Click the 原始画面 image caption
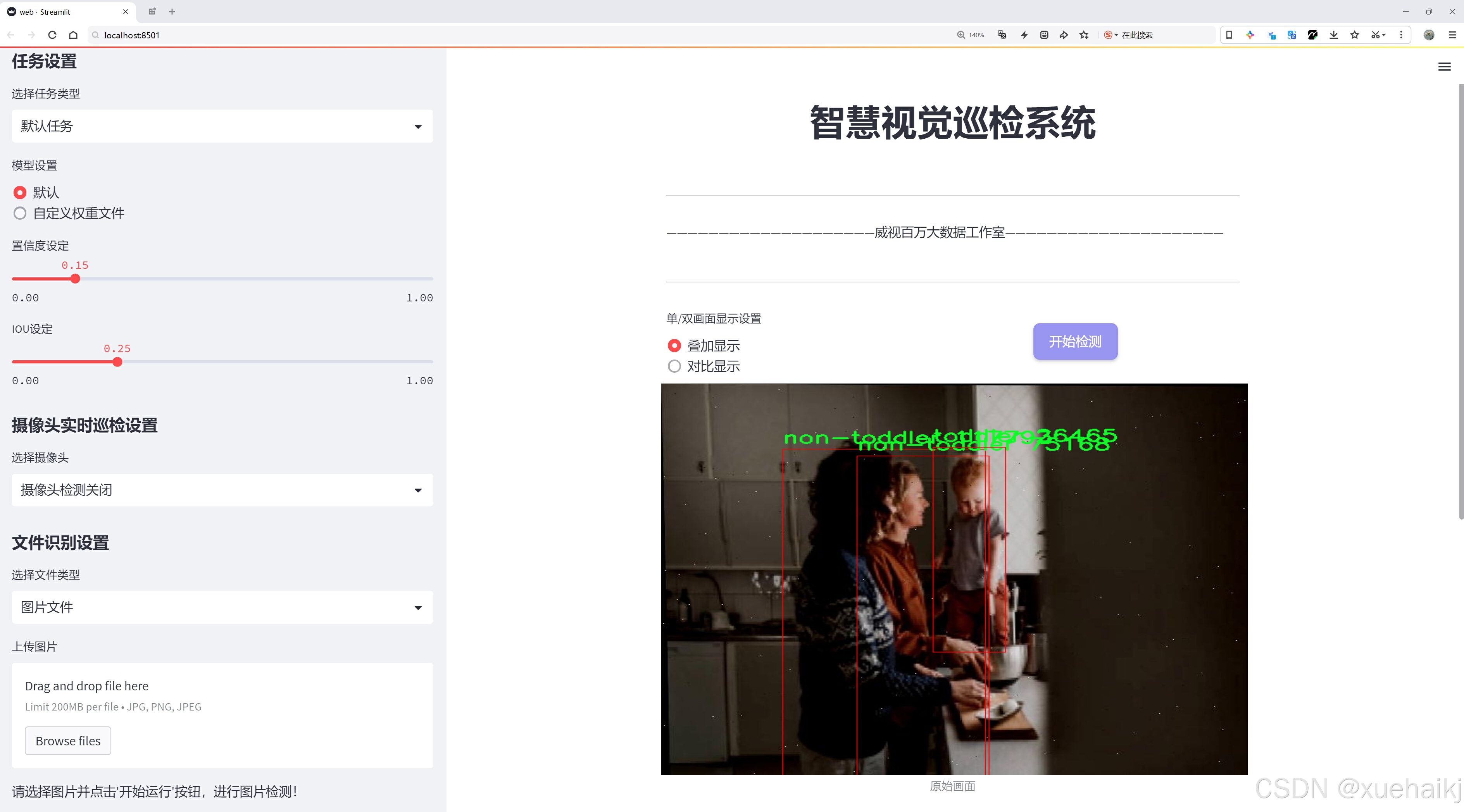 tap(952, 786)
